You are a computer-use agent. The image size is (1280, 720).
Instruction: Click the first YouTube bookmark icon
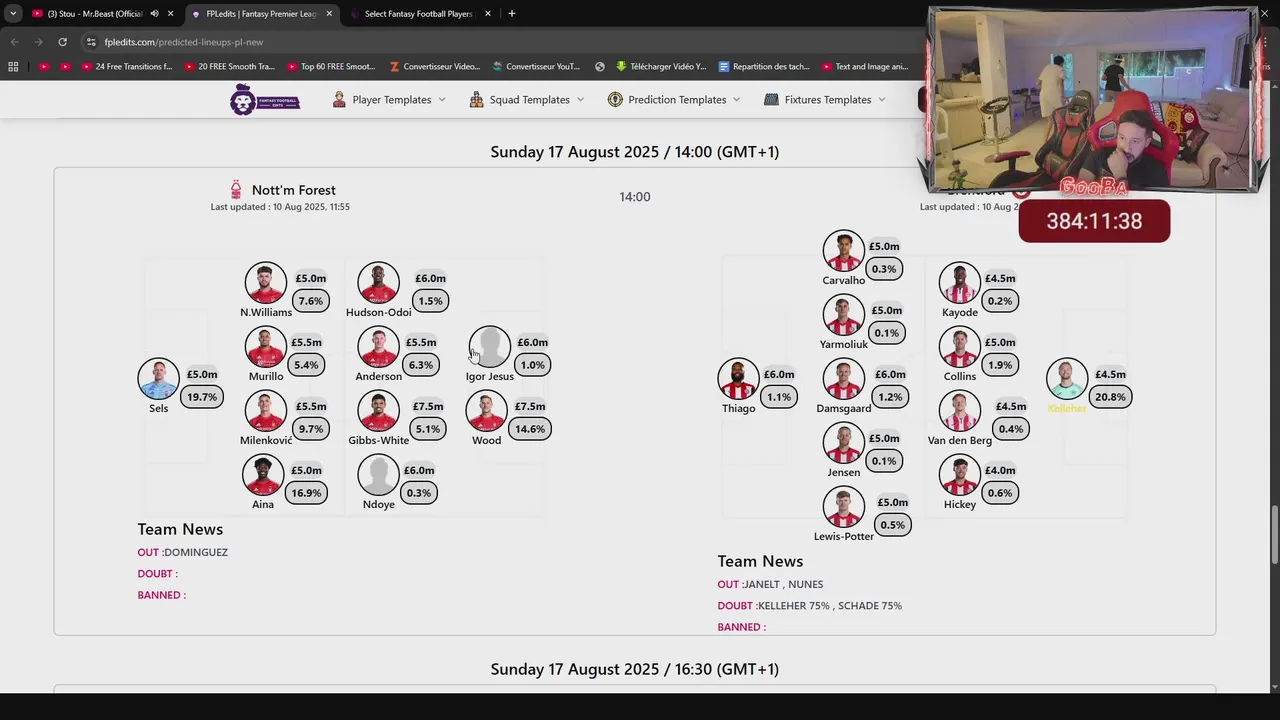pyautogui.click(x=43, y=67)
